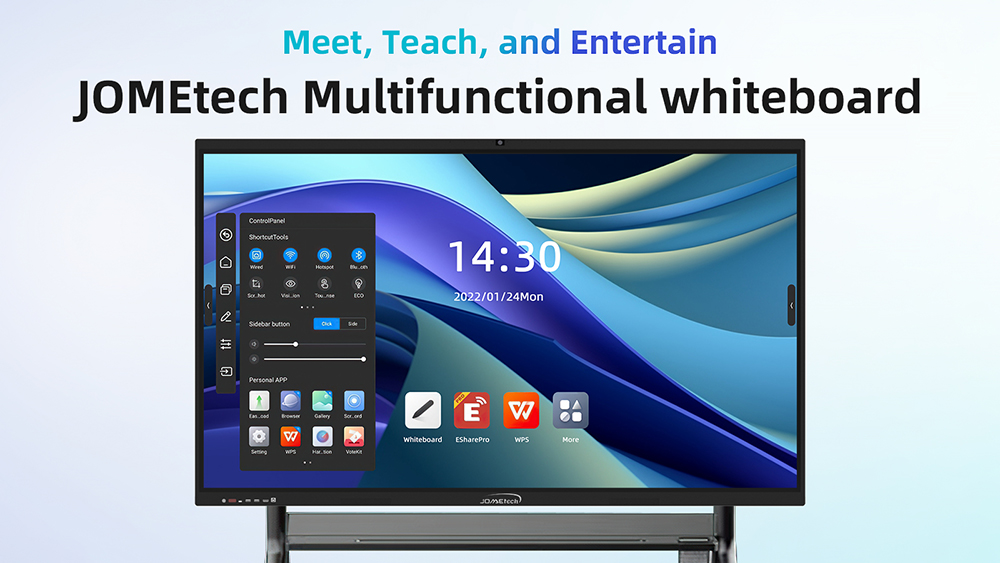The image size is (1000, 563).
Task: Launch the ESharePro app
Action: tap(472, 410)
